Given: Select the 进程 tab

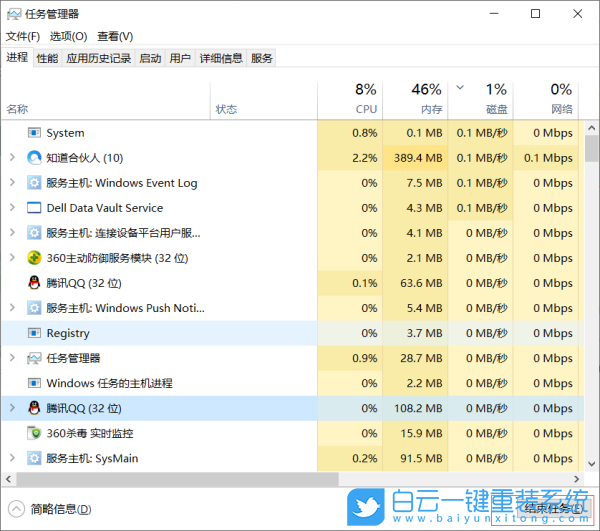Looking at the screenshot, I should 17,57.
